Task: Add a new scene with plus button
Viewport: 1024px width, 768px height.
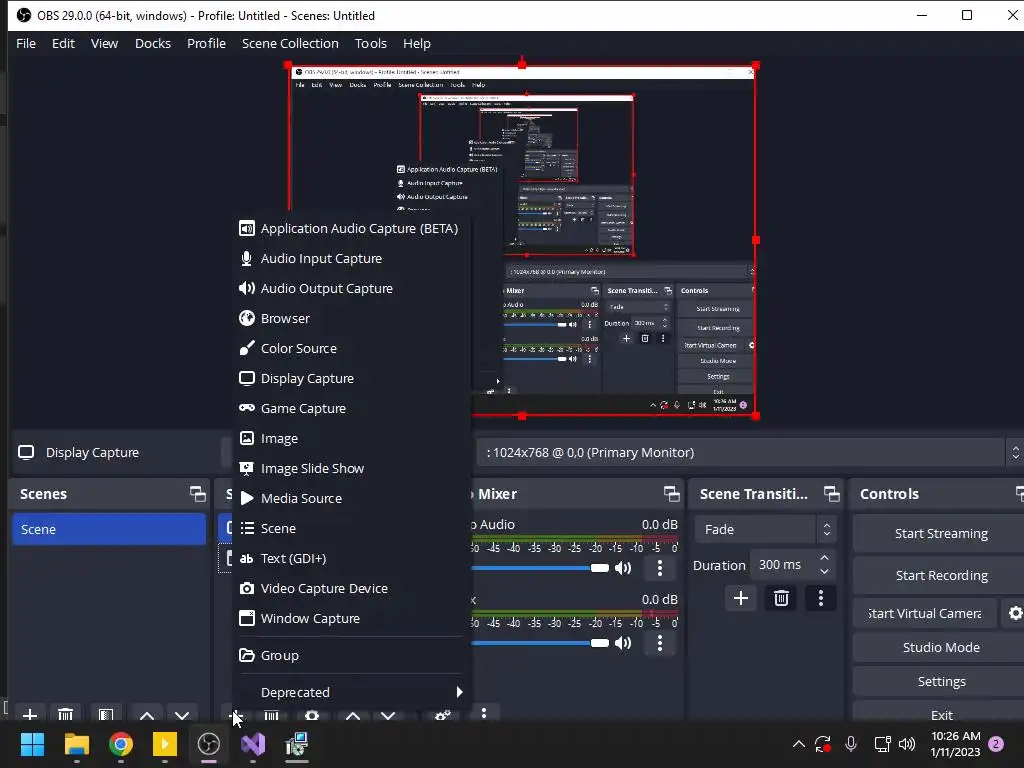Action: tap(29, 714)
